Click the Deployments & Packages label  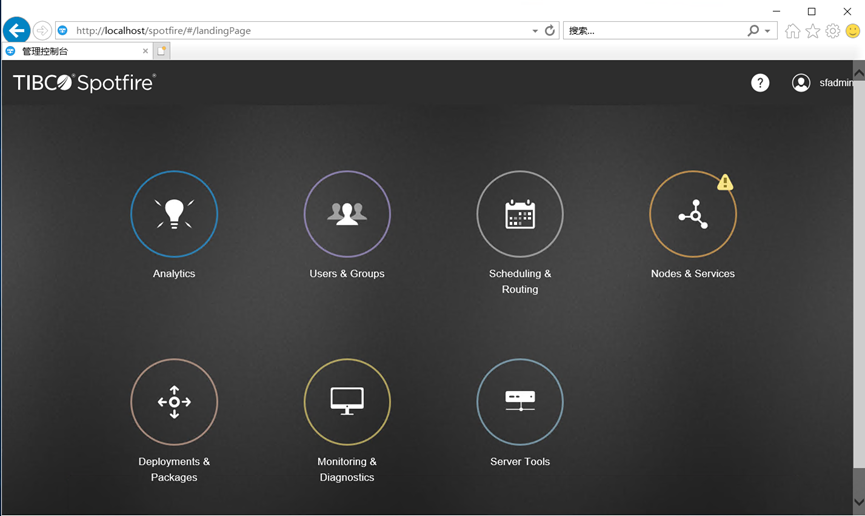point(174,470)
